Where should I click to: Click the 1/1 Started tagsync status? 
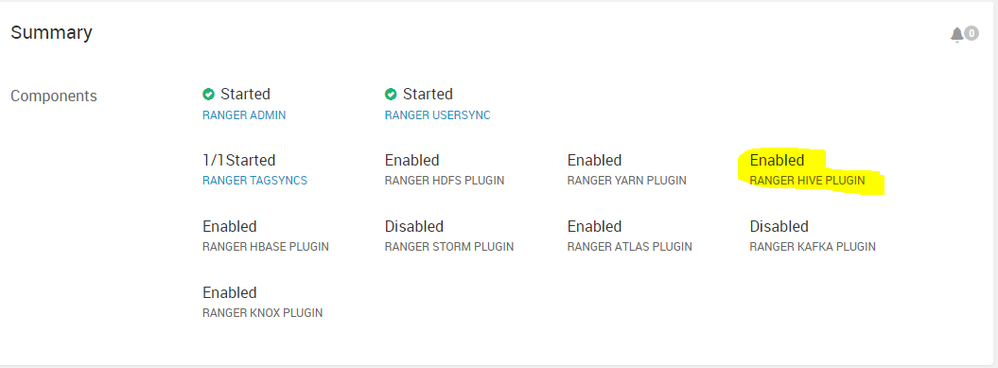239,160
